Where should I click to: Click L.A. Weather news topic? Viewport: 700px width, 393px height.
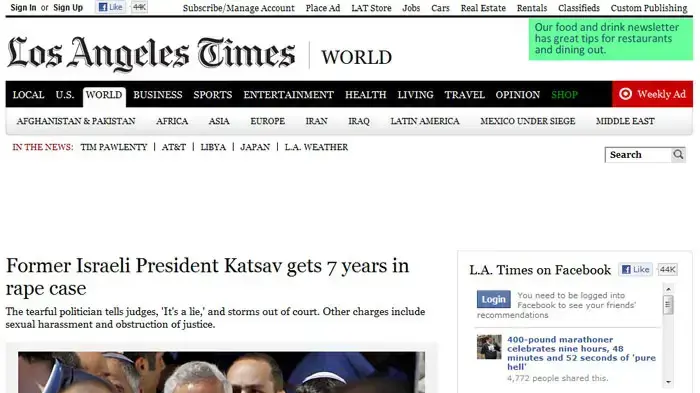316,147
